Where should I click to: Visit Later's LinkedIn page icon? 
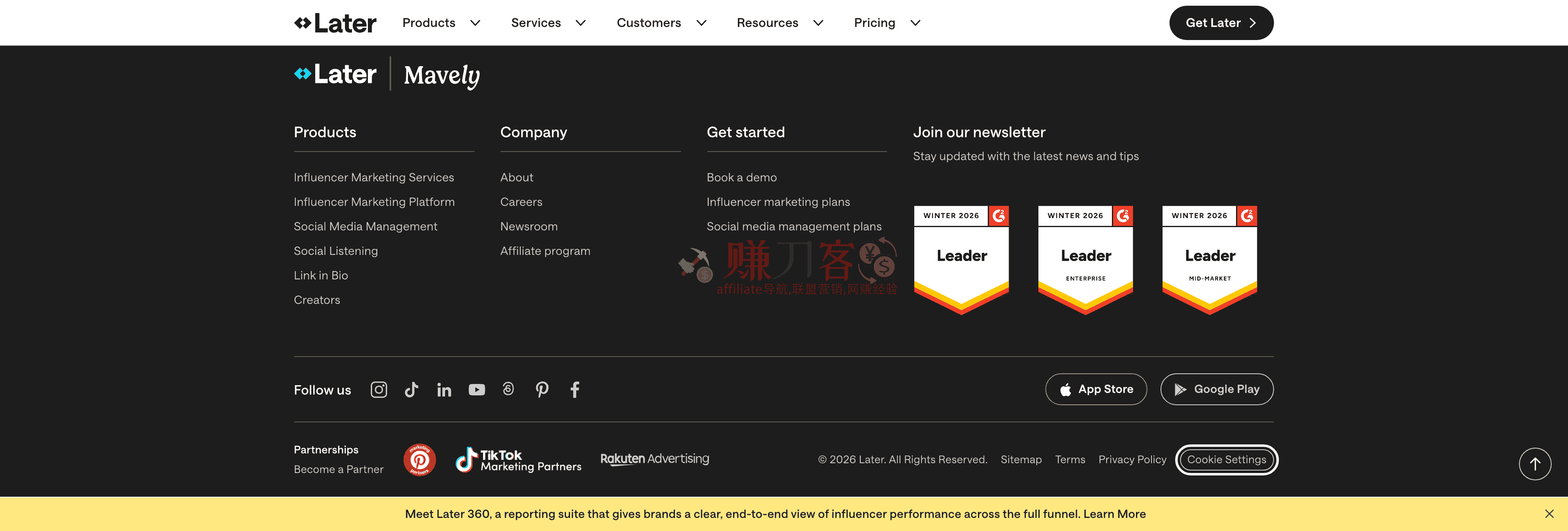(444, 390)
